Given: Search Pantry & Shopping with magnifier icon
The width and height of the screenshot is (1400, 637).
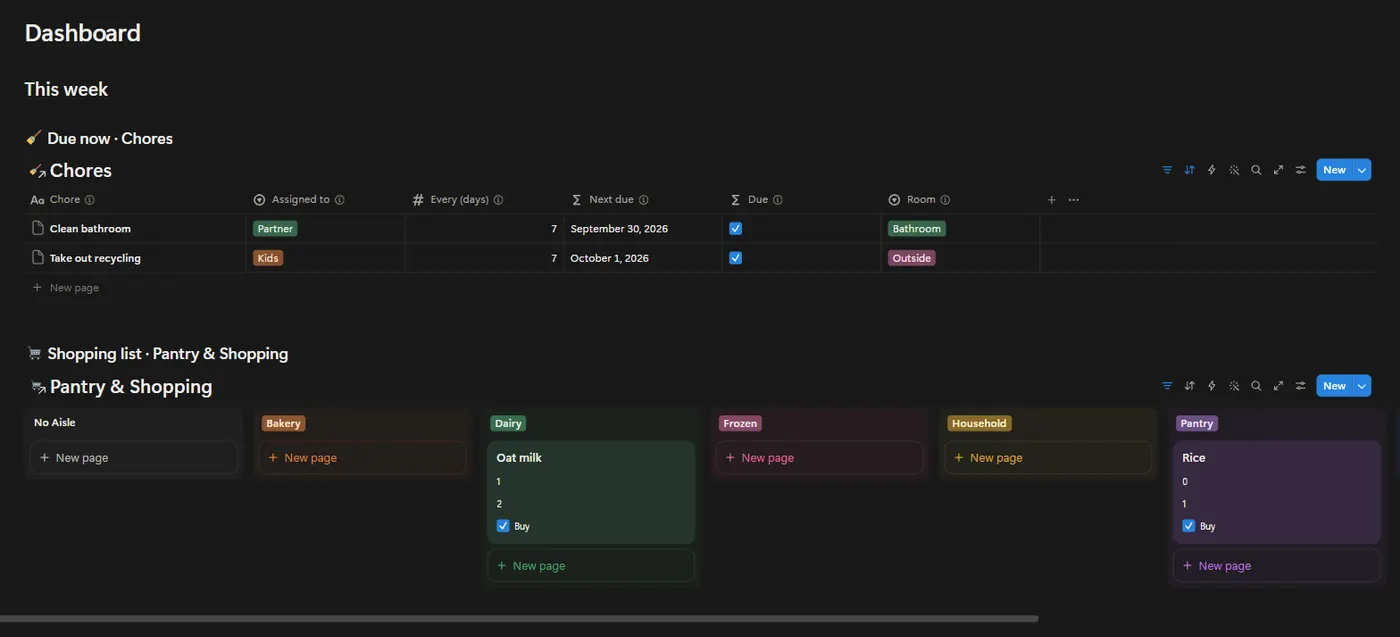Looking at the screenshot, I should point(1256,386).
